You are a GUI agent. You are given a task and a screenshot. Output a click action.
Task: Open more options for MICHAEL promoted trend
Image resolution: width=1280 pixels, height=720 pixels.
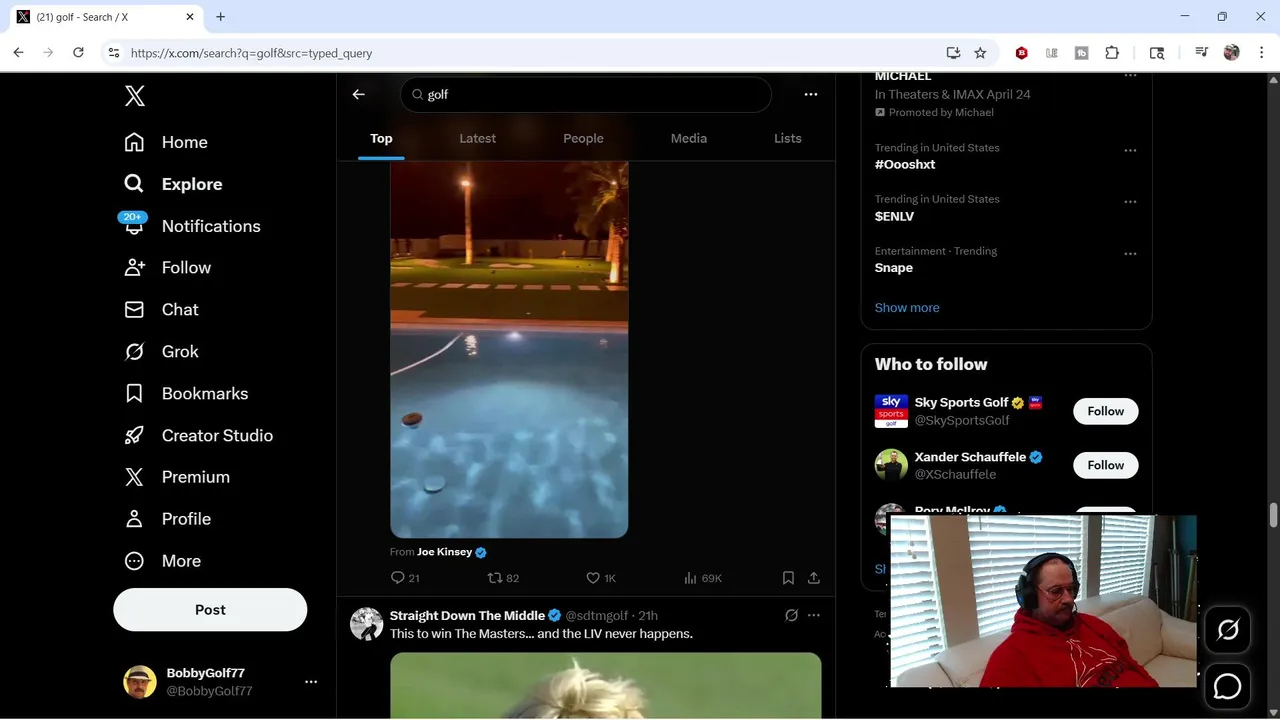(x=1130, y=76)
